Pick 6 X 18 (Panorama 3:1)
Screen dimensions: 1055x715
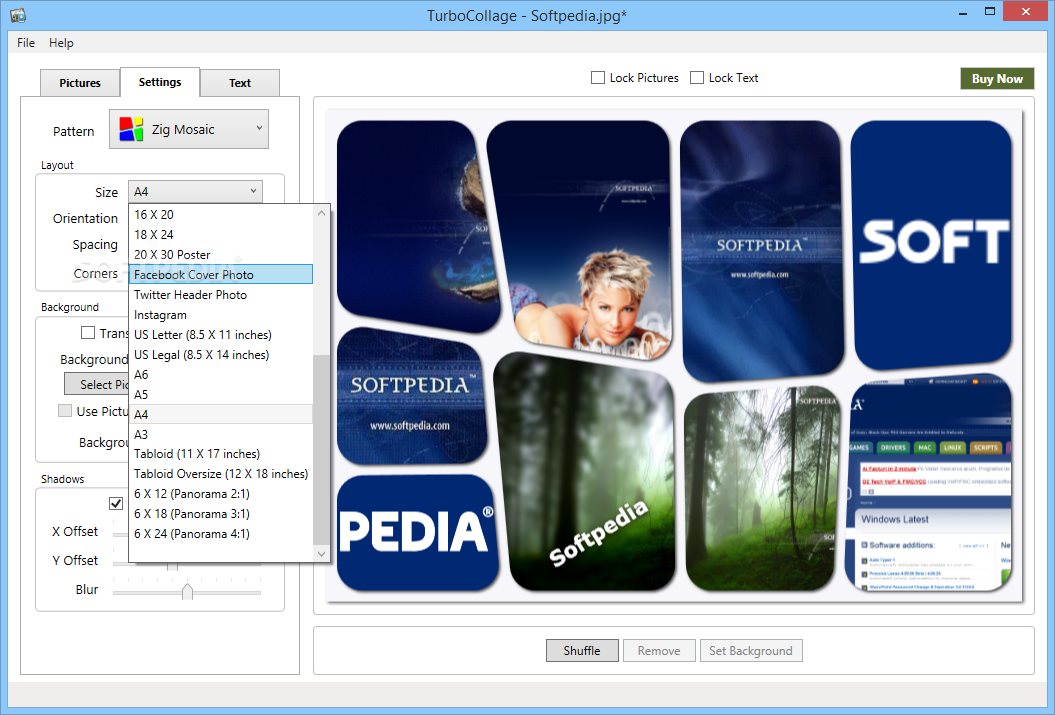pos(221,514)
